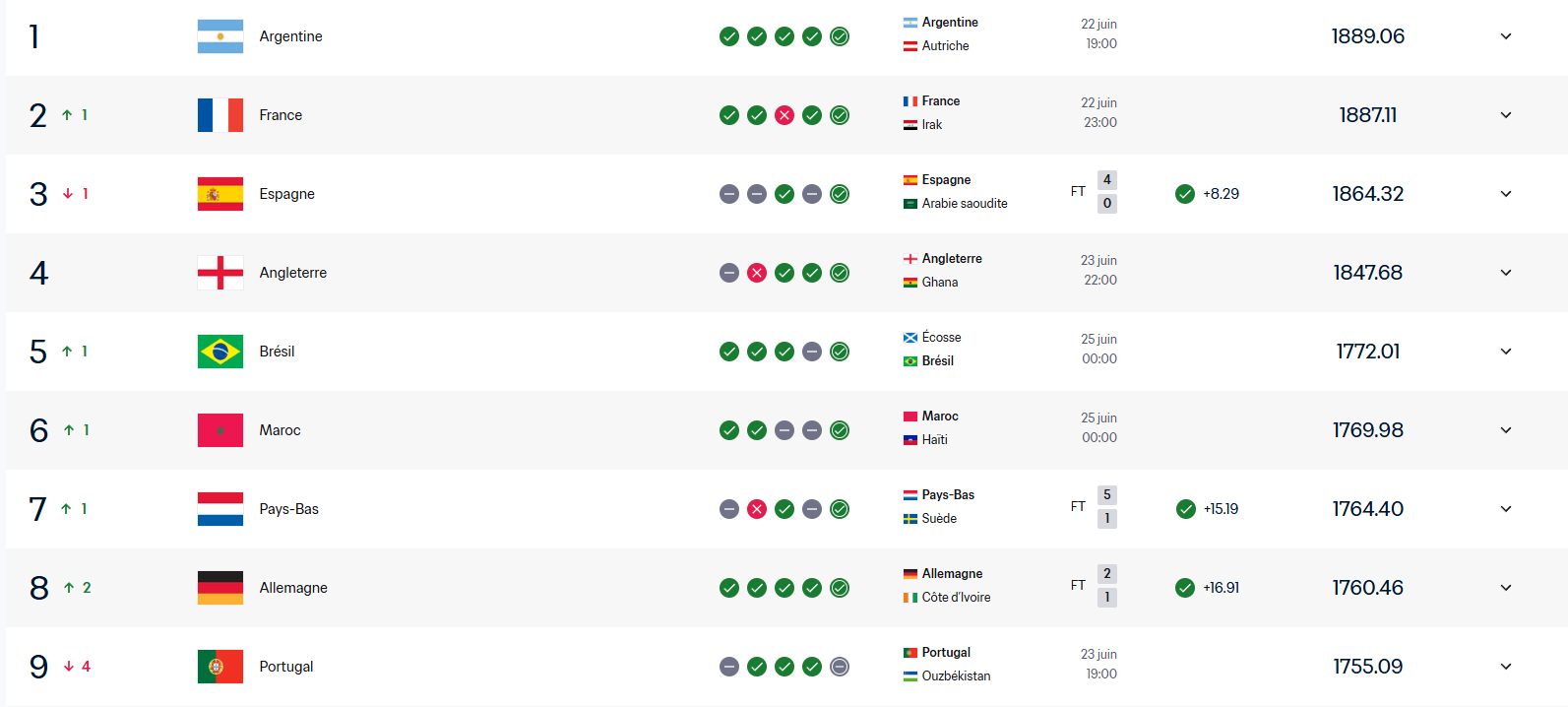
Task: Click the Pays-Bas 5-1 Suède score
Action: (1107, 507)
